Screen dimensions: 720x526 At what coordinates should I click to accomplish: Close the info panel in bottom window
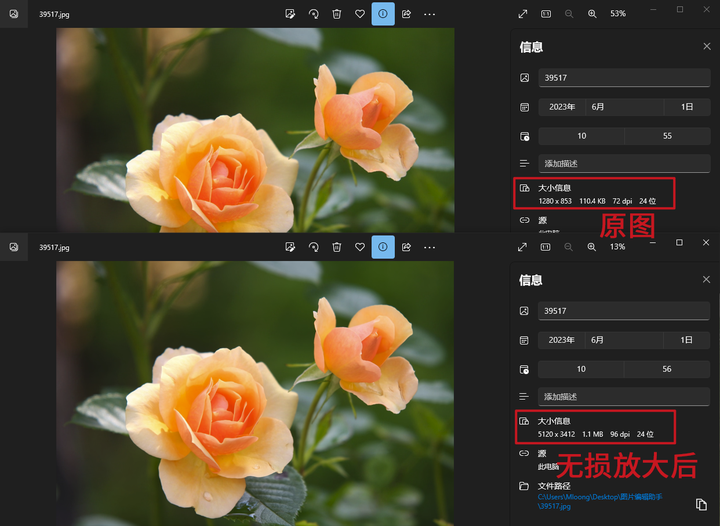click(x=706, y=280)
